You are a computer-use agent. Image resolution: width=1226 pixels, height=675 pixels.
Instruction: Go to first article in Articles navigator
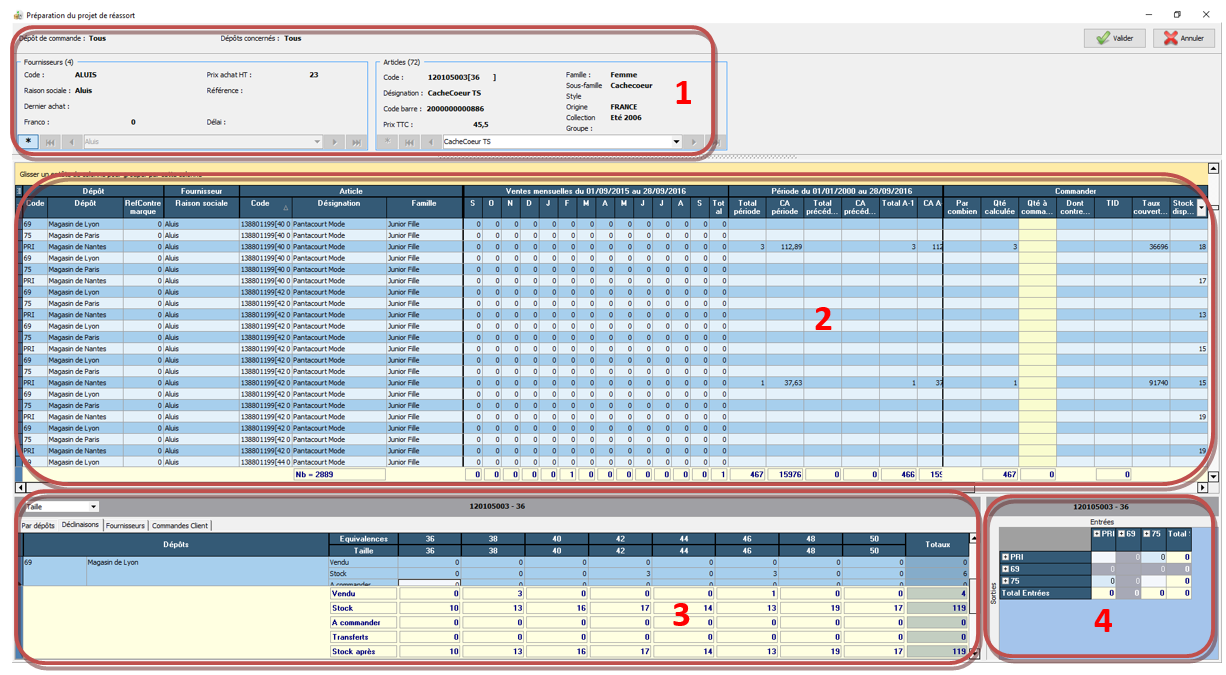(x=409, y=142)
